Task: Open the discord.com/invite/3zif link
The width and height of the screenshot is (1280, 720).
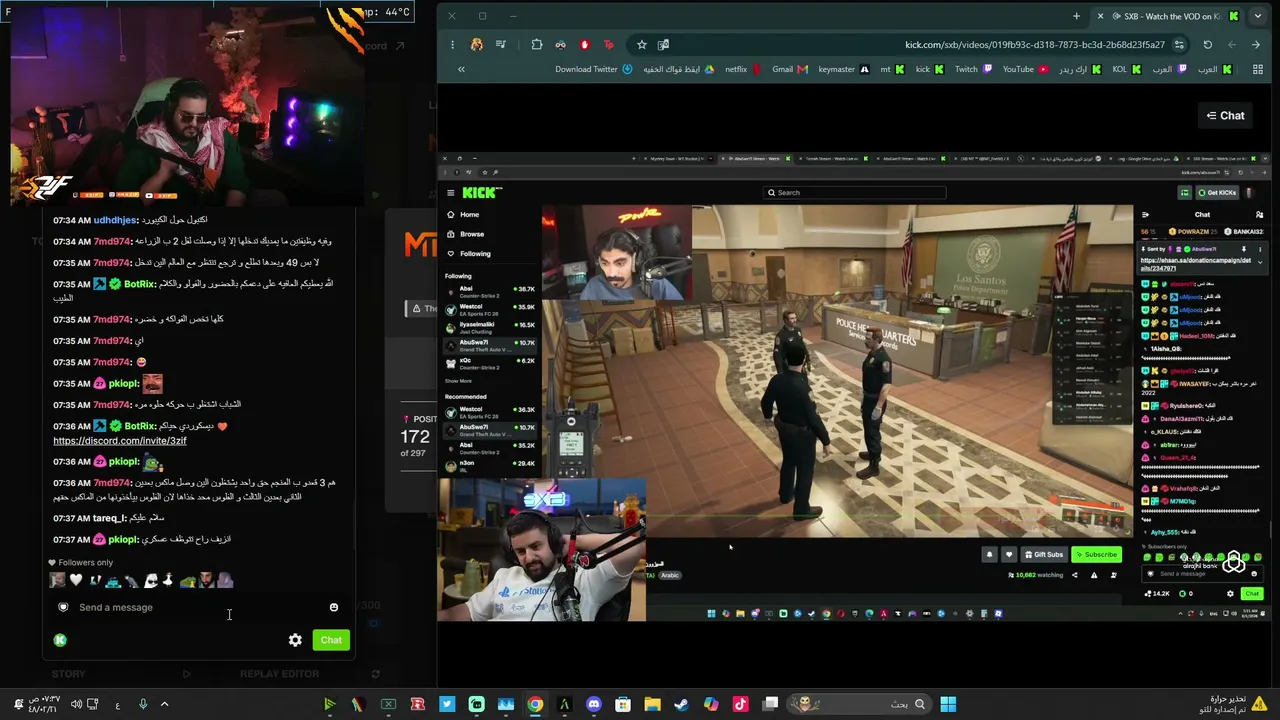Action: (x=120, y=440)
